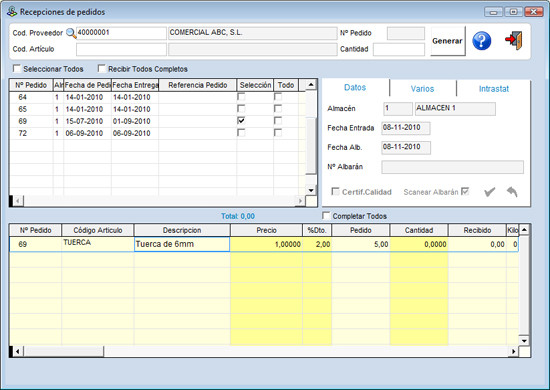This screenshot has height=390, width=550.
Task: Click the down arrow of orders list scrollbar
Action: [311, 190]
